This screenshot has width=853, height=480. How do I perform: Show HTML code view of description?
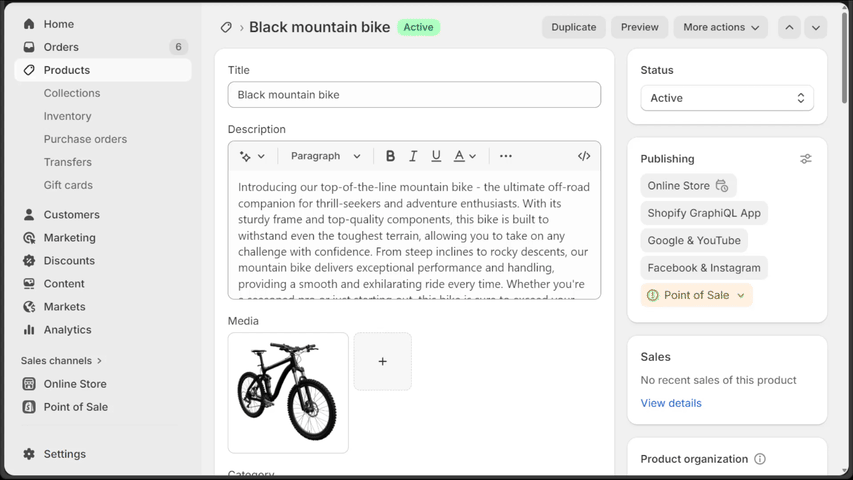click(x=584, y=156)
